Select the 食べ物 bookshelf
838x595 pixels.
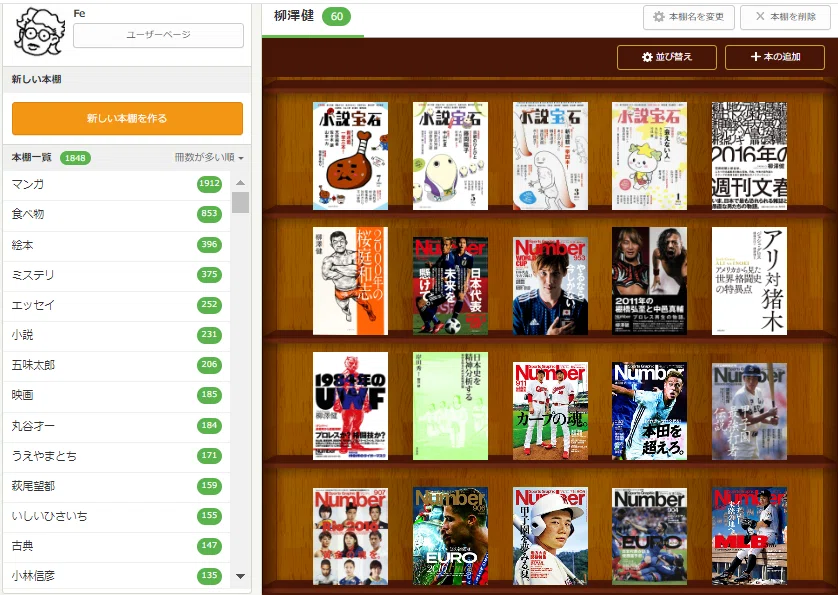pyautogui.click(x=117, y=215)
